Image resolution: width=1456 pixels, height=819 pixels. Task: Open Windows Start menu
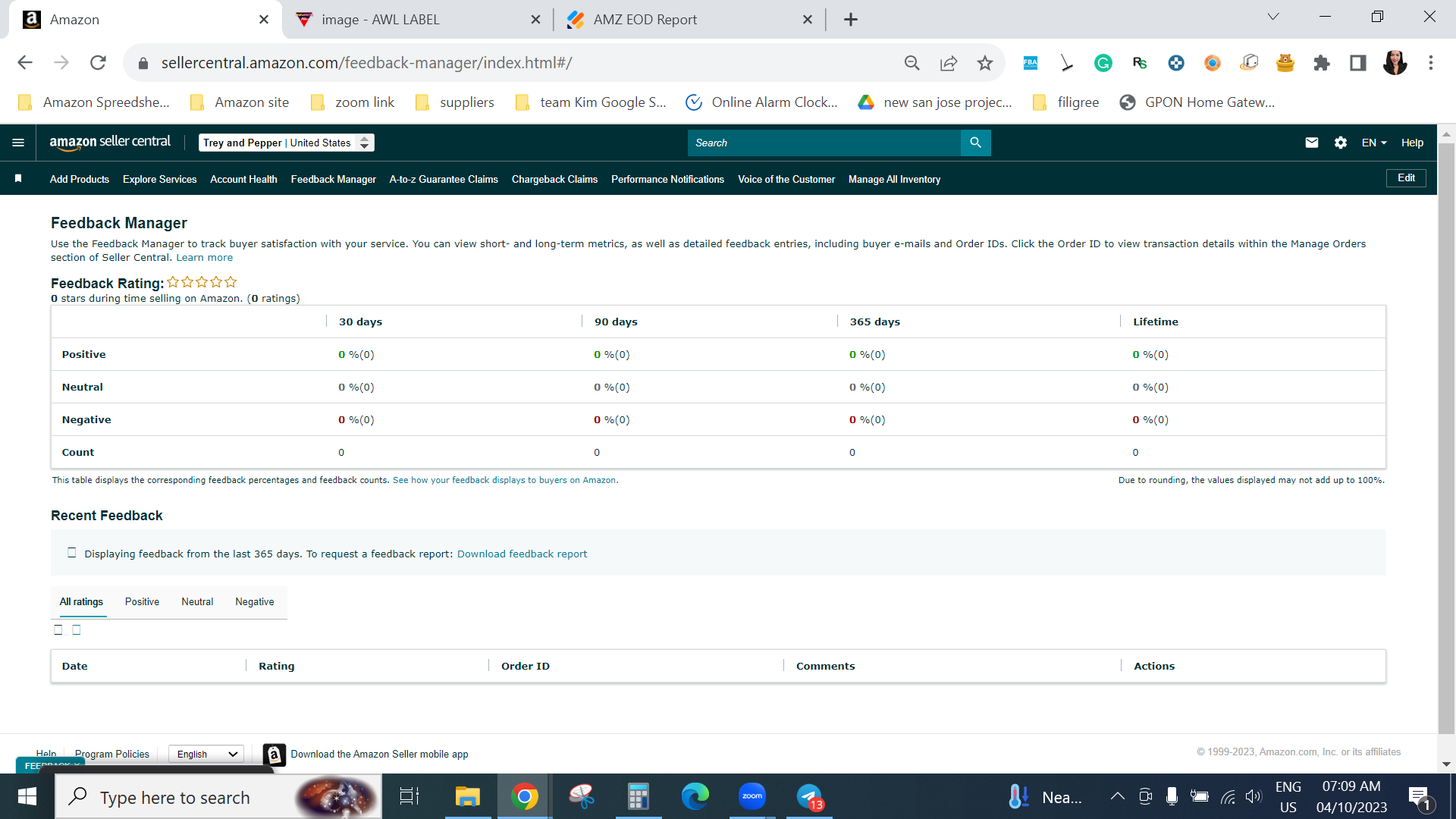tap(27, 796)
